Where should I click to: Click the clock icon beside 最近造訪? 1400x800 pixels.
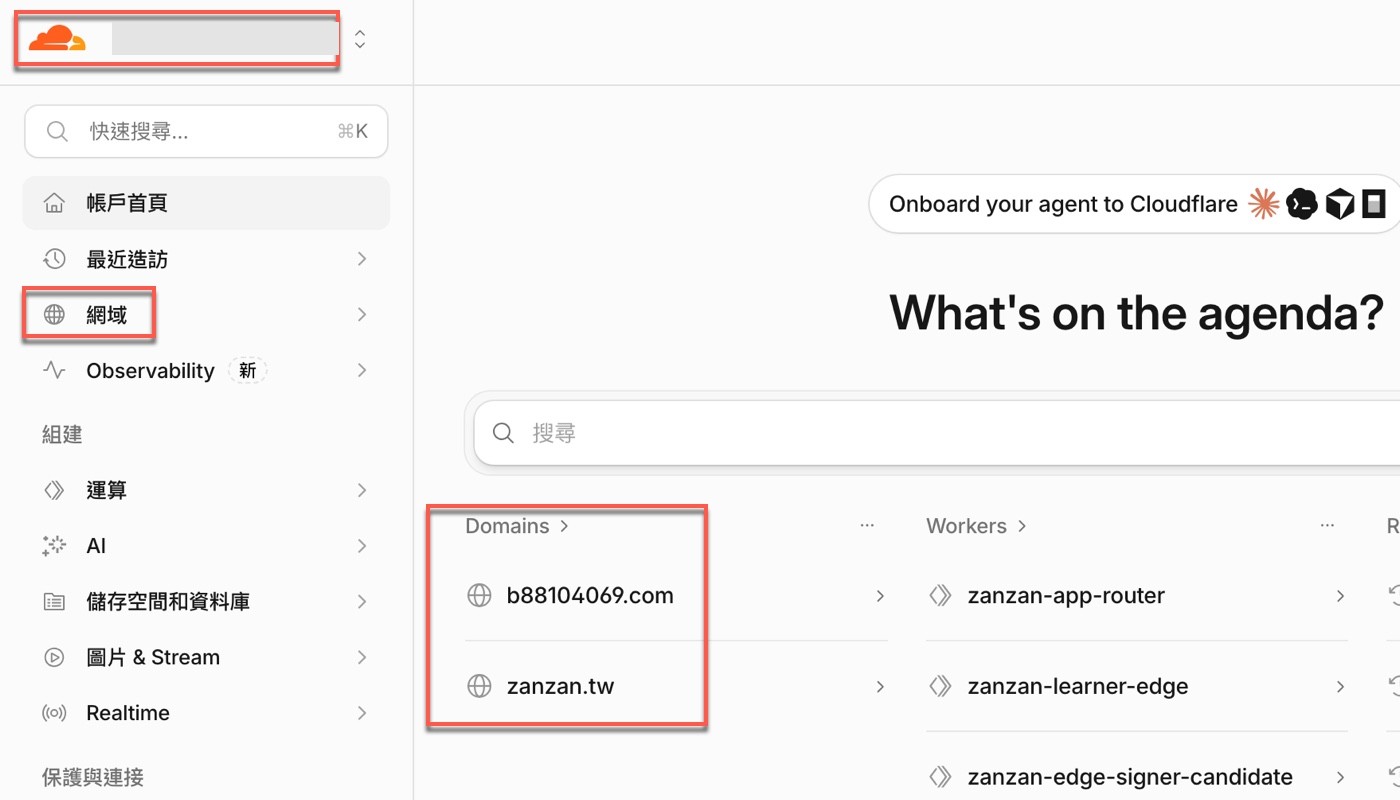pyautogui.click(x=54, y=259)
